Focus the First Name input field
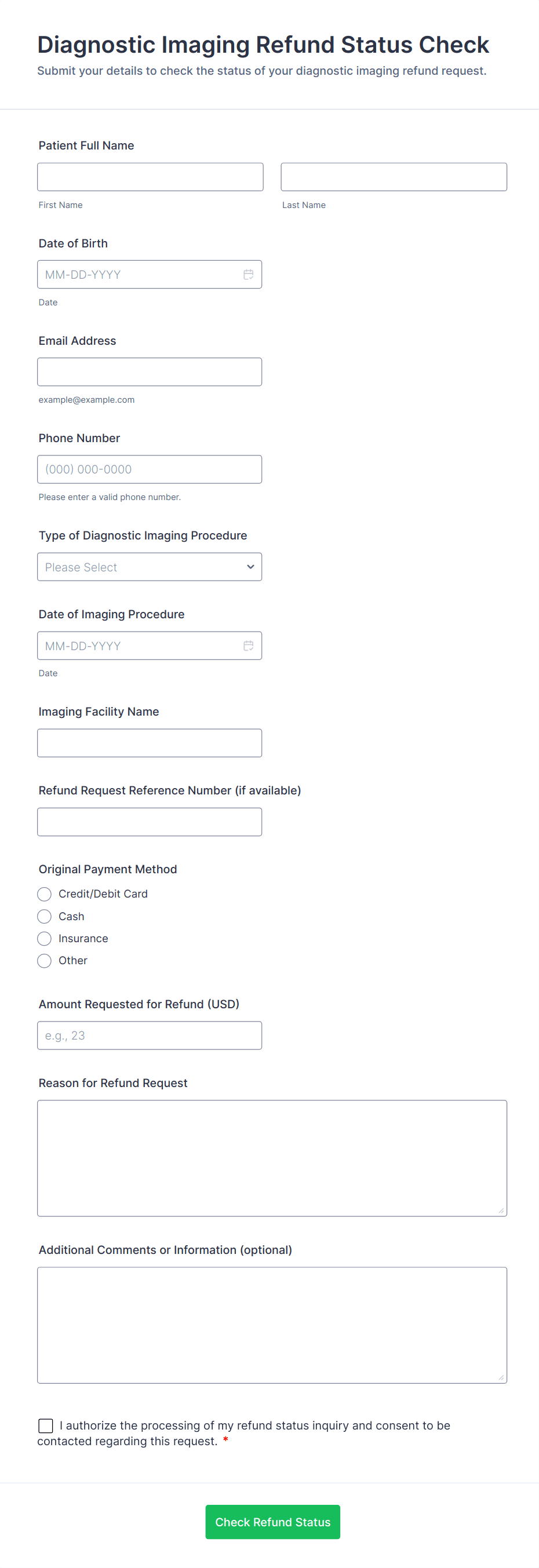The image size is (539, 1568). 150,177
